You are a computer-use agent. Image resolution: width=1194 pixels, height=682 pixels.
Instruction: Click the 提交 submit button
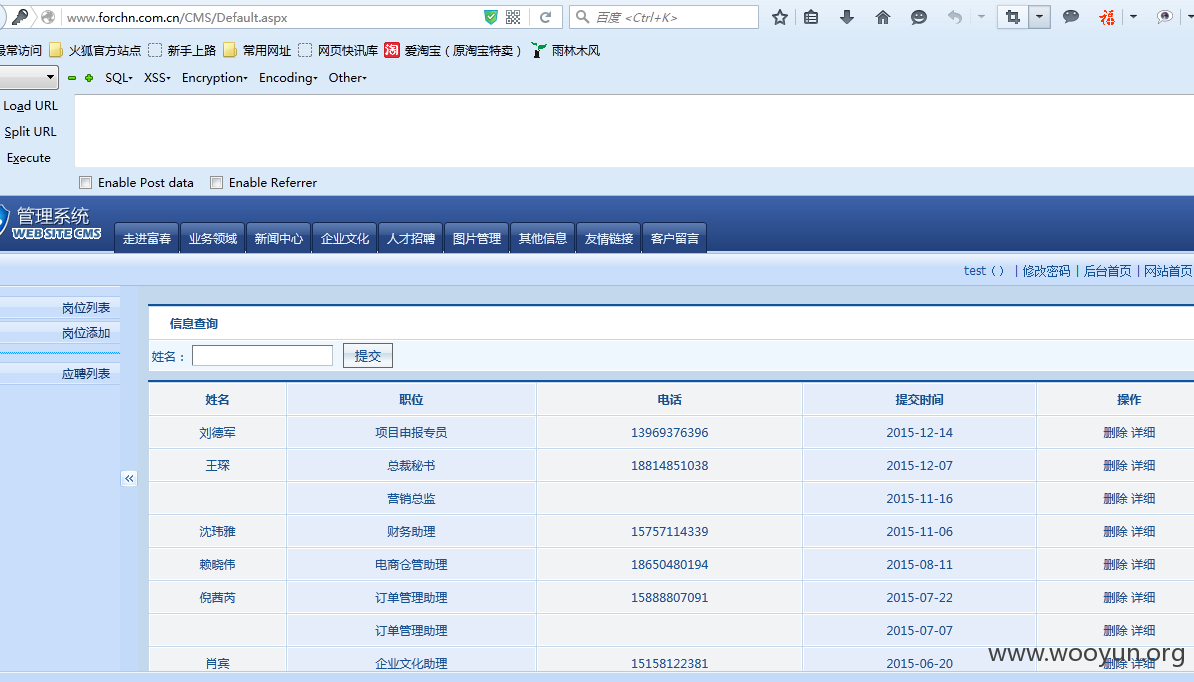[368, 355]
